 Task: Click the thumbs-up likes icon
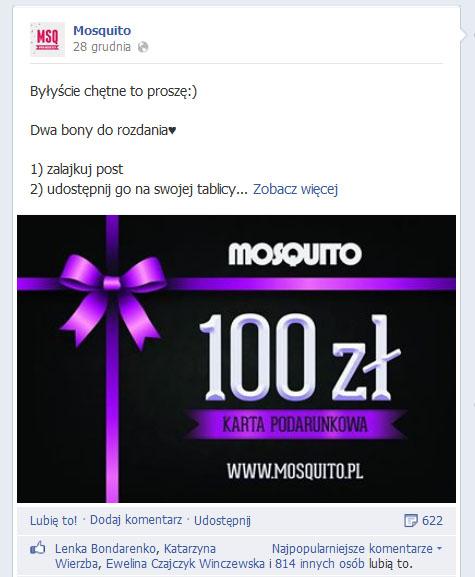(38, 548)
